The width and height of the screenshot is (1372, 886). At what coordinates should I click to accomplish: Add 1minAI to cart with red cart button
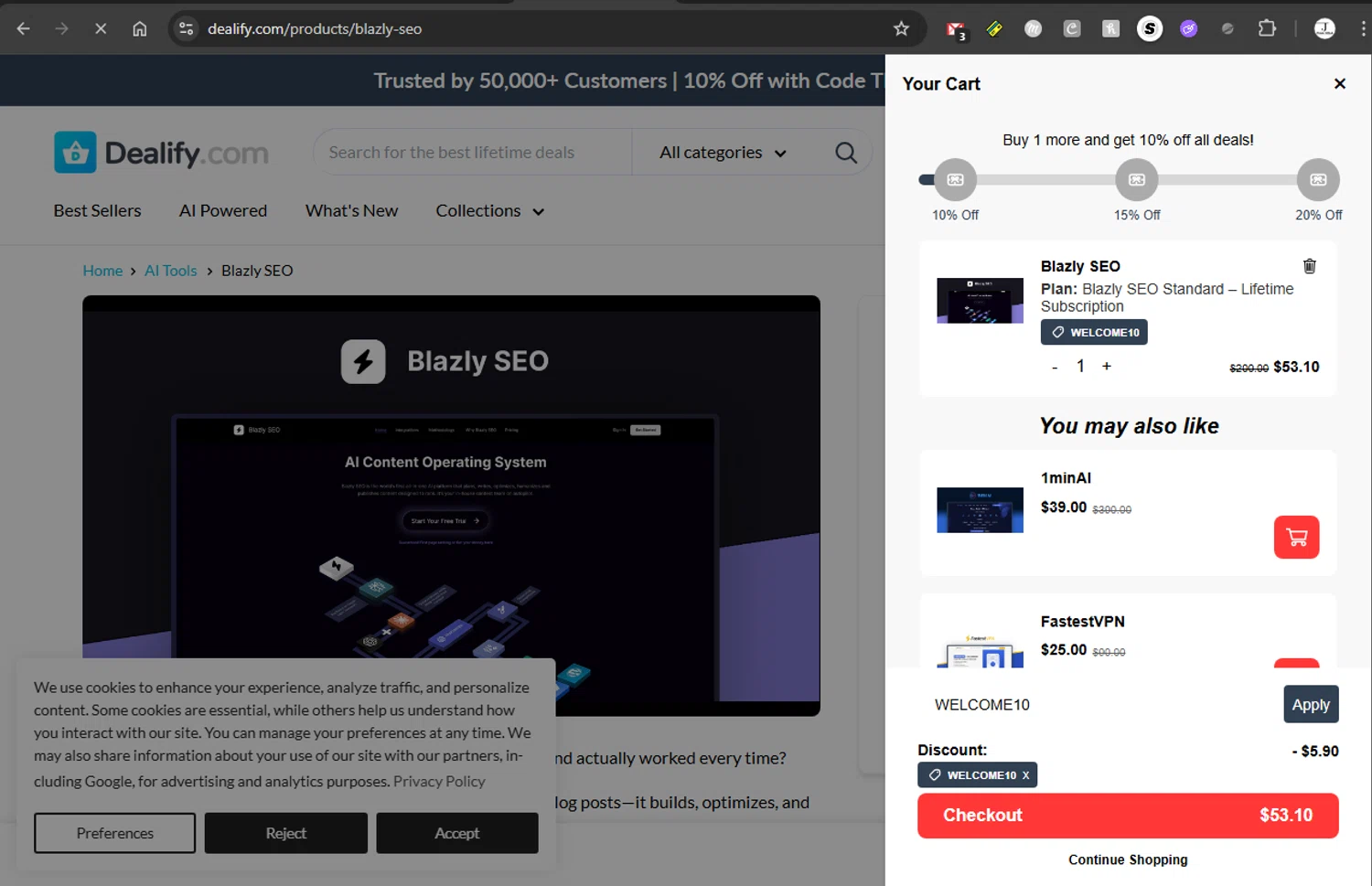1296,537
